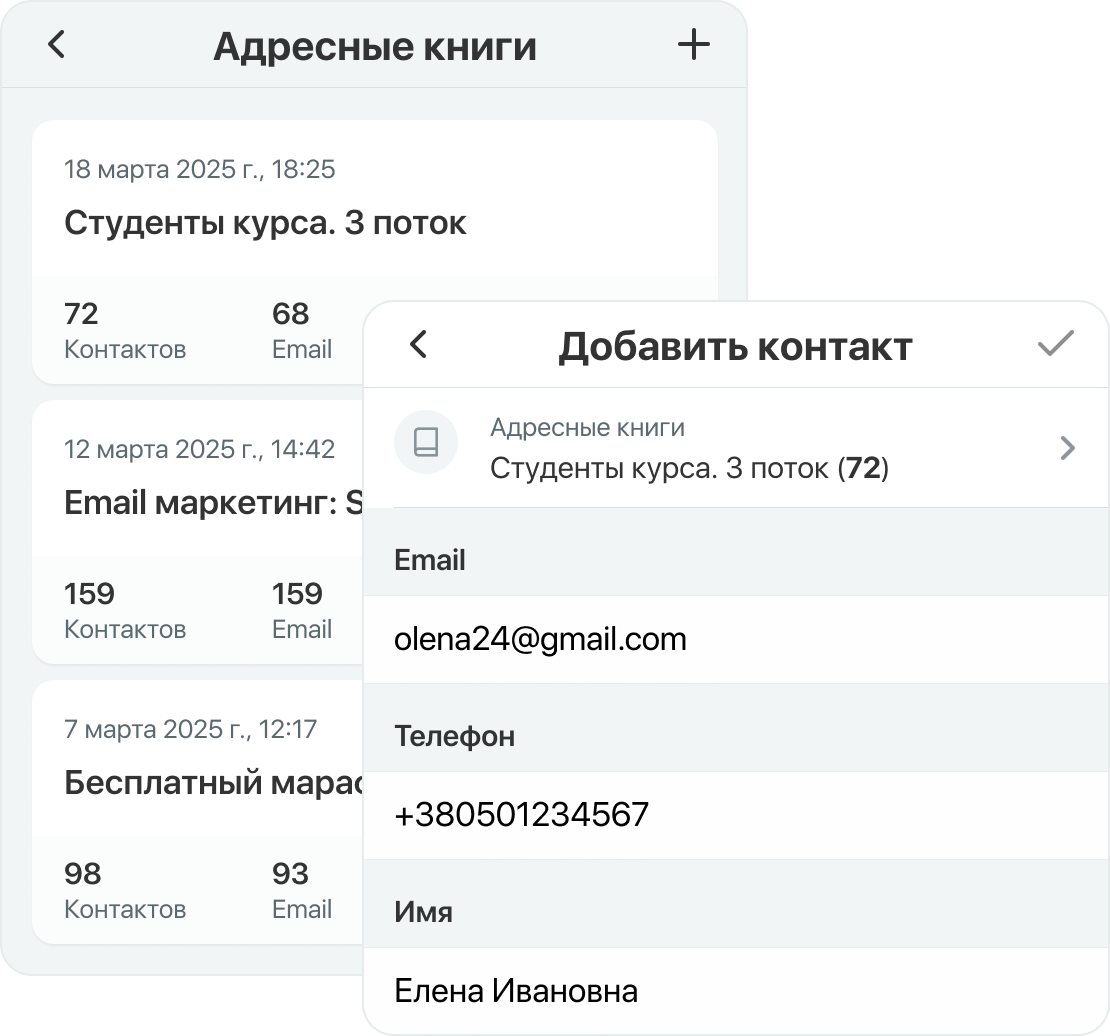Image resolution: width=1110 pixels, height=1036 pixels.
Task: Open the Добавить контакт save confirmation checkmark
Action: 1055,345
